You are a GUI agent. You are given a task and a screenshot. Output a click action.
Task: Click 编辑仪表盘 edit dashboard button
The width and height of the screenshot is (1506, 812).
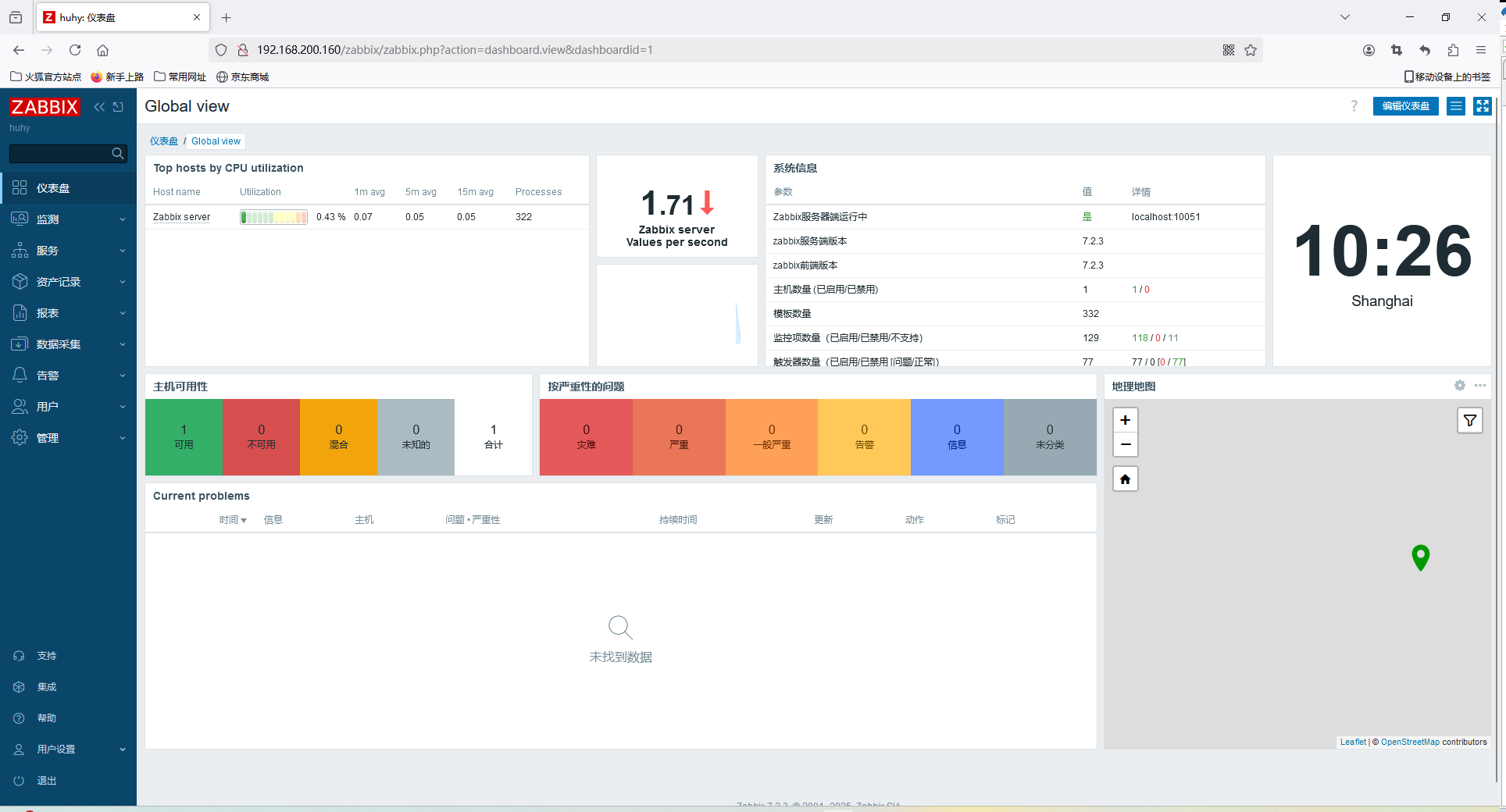coord(1405,106)
